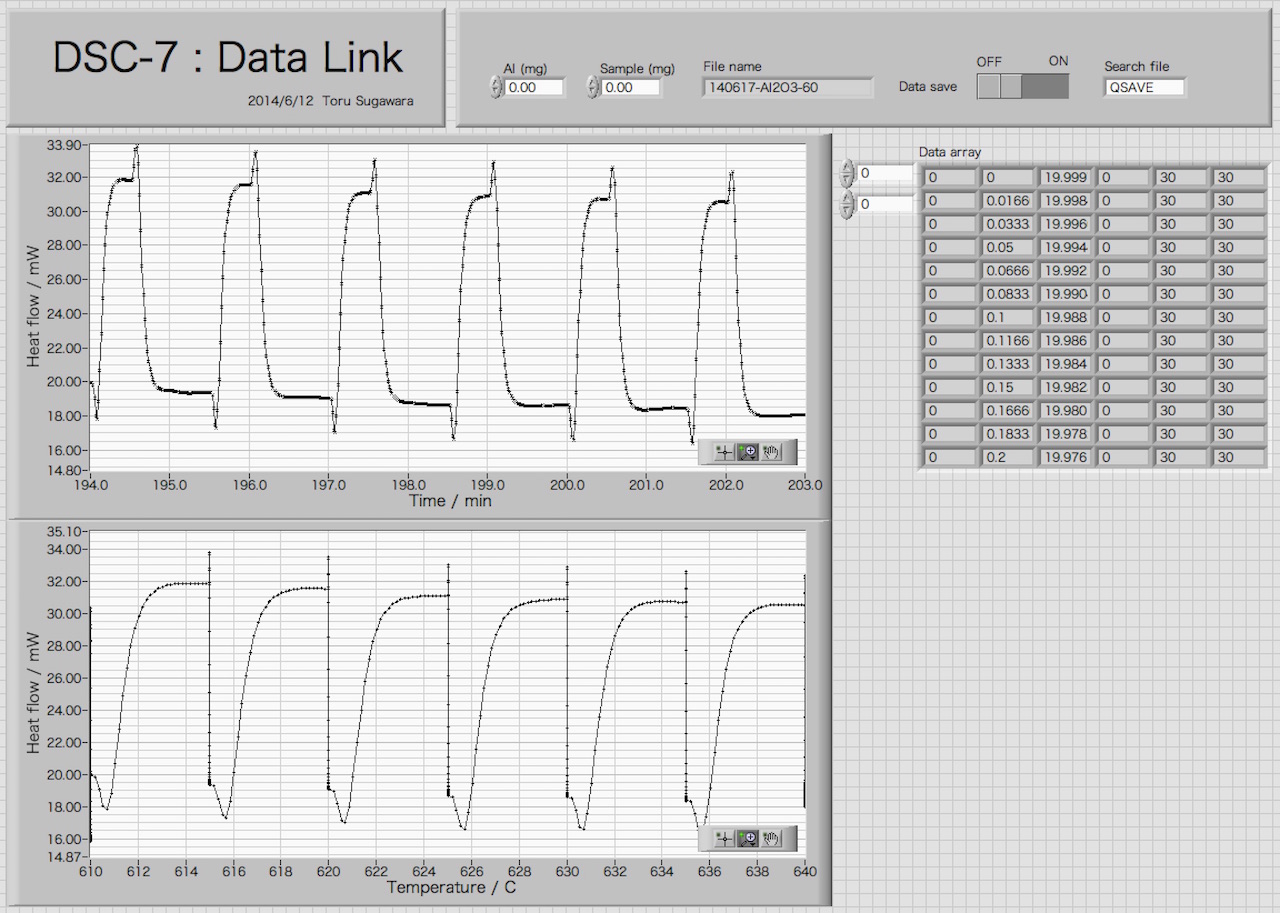Select the Data array cell showing 19.999

click(1064, 178)
